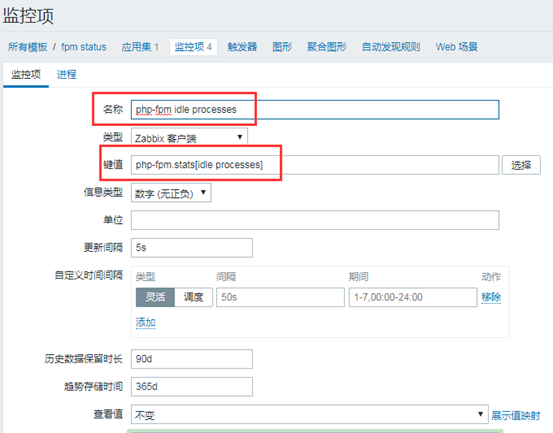Go to the 聚合图形 tab
This screenshot has width=553, height=433.
pos(327,47)
